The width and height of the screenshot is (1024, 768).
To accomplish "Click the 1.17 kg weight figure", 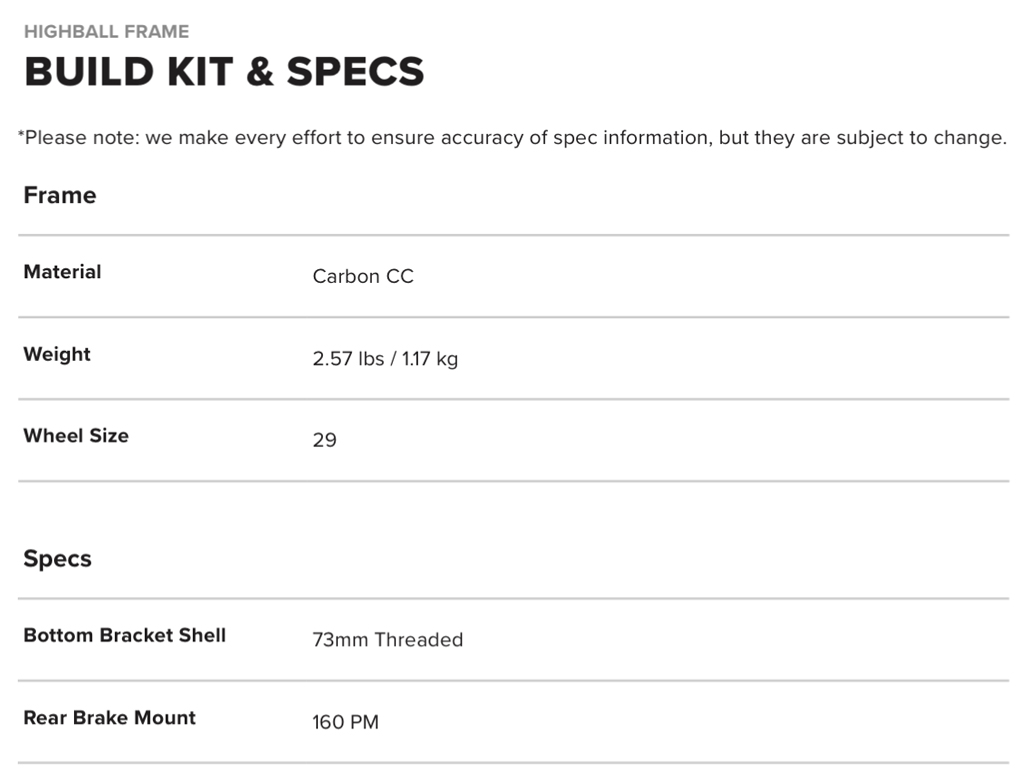I will point(430,358).
